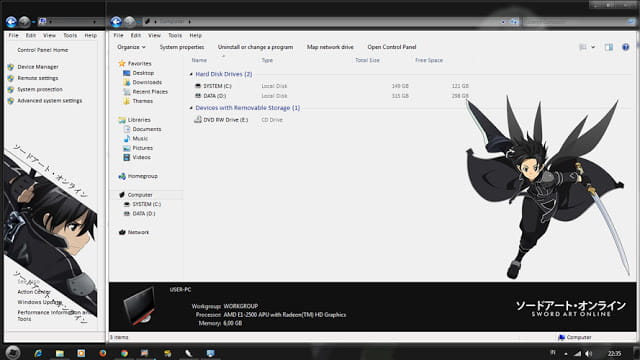Select the SYSTEM (C:) drive icon in list

[198, 86]
